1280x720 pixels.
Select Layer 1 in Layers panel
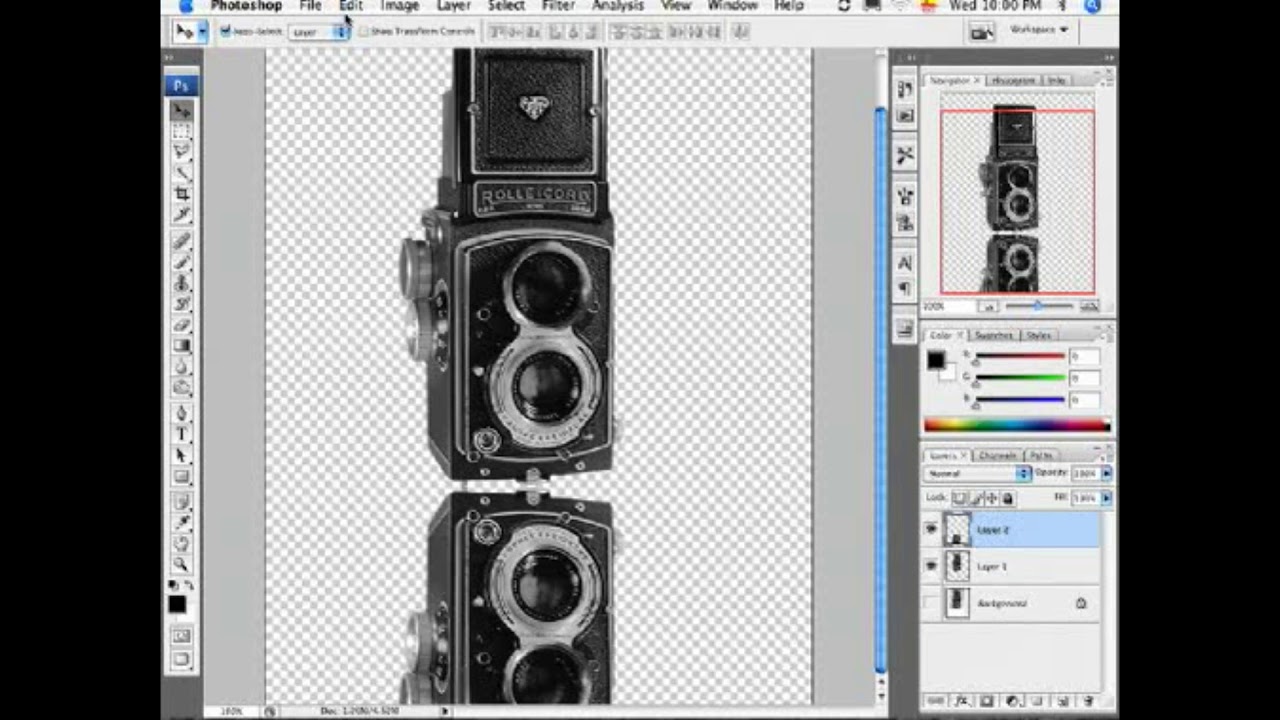(1011, 566)
